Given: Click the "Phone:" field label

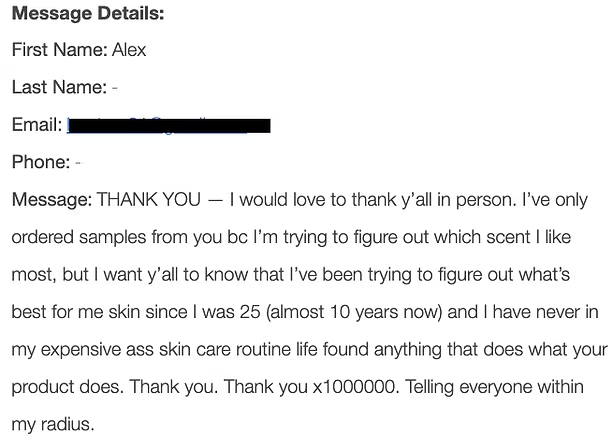Looking at the screenshot, I should [41, 163].
